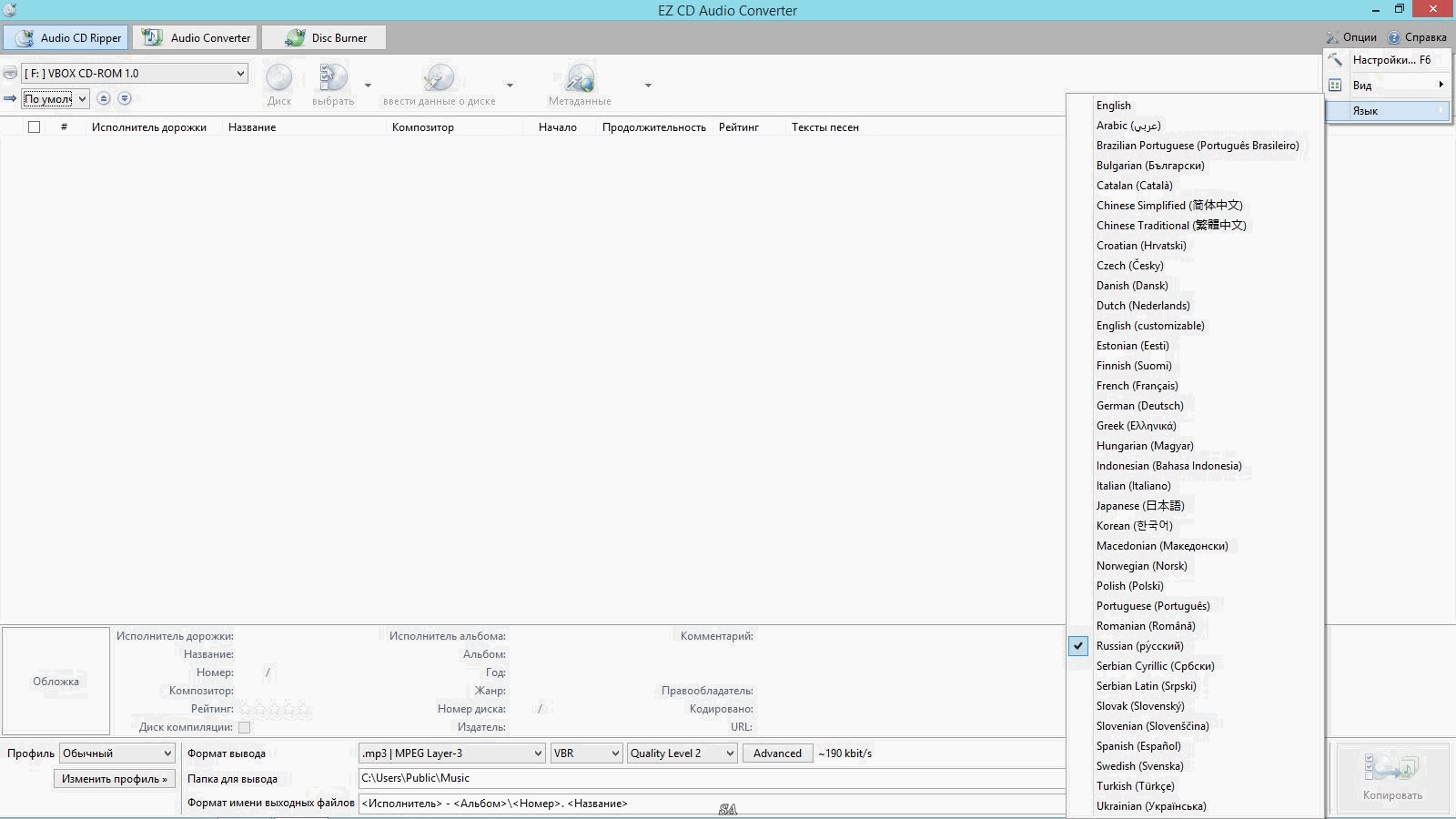Viewport: 1456px width, 819px height.
Task: Select French (Français) language
Action: [1195, 386]
